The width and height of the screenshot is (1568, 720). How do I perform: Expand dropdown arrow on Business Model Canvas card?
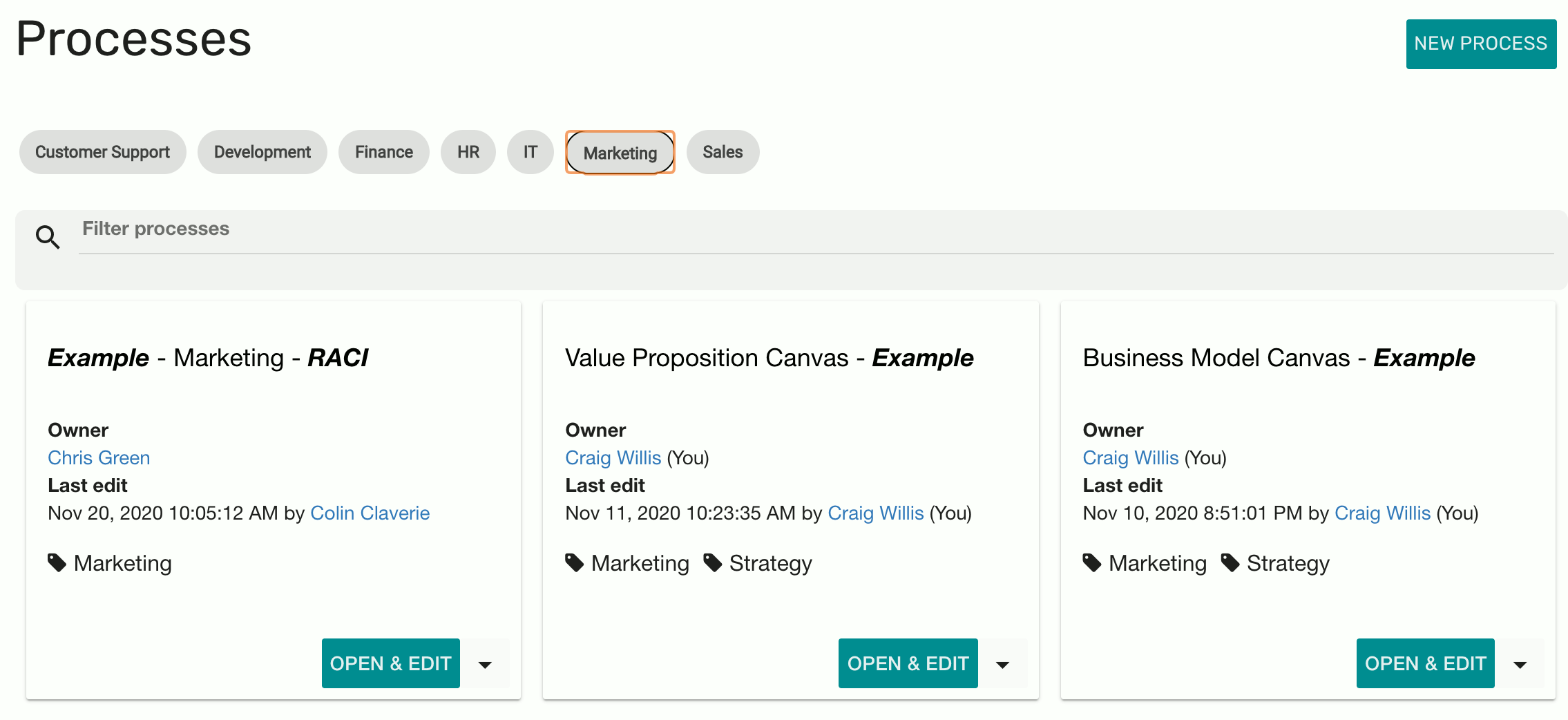pyautogui.click(x=1520, y=664)
